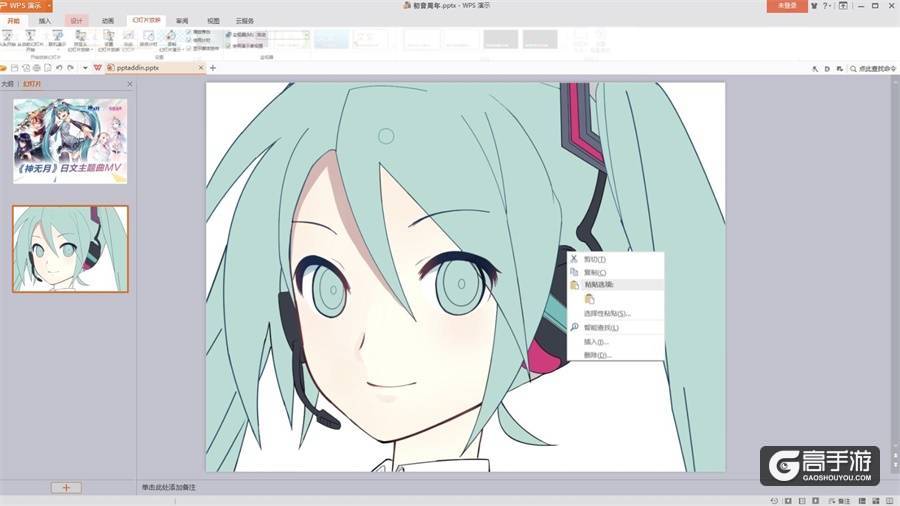This screenshot has width=900, height=506.
Task: Toggle the second checkbox in slideshow settings group
Action: tap(188, 40)
